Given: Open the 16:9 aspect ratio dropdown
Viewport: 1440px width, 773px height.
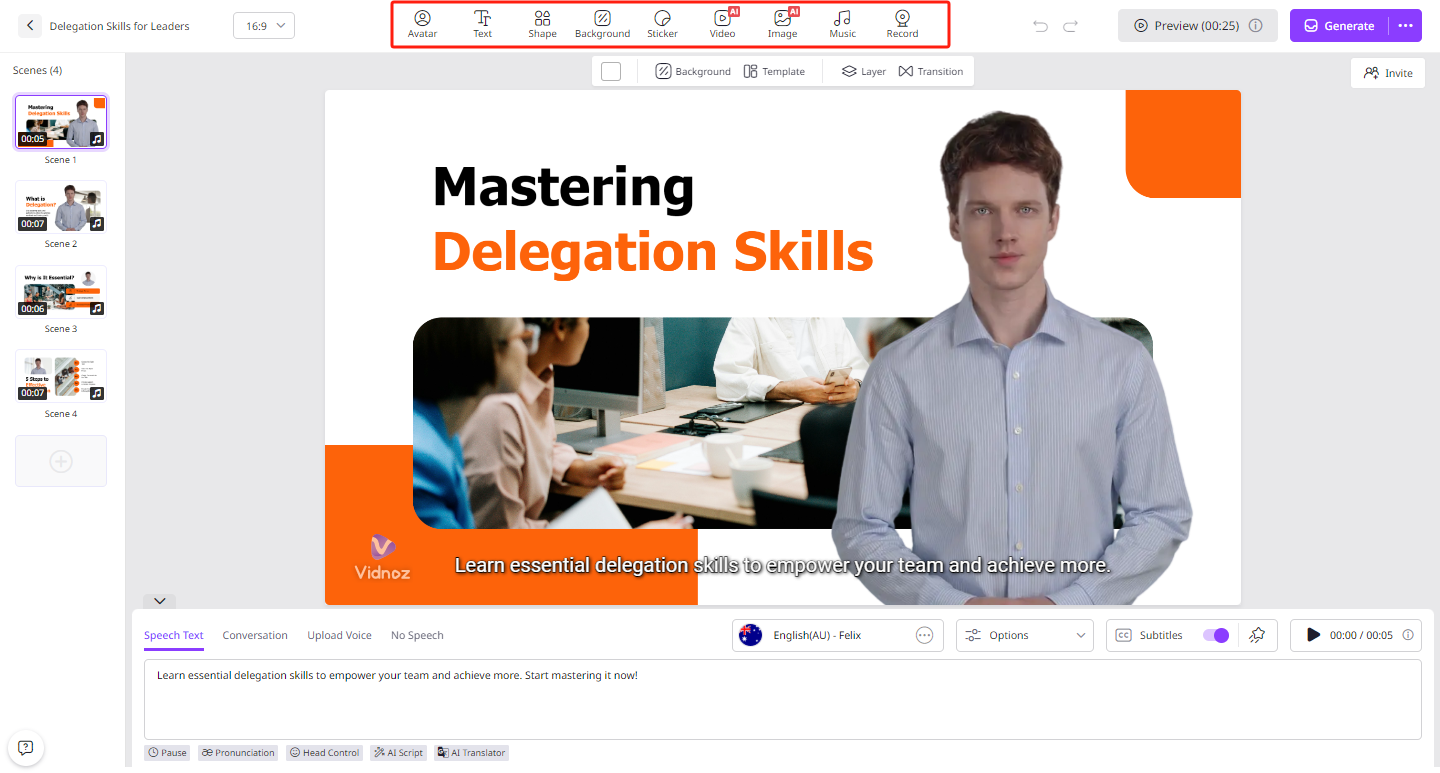Looking at the screenshot, I should (x=263, y=25).
